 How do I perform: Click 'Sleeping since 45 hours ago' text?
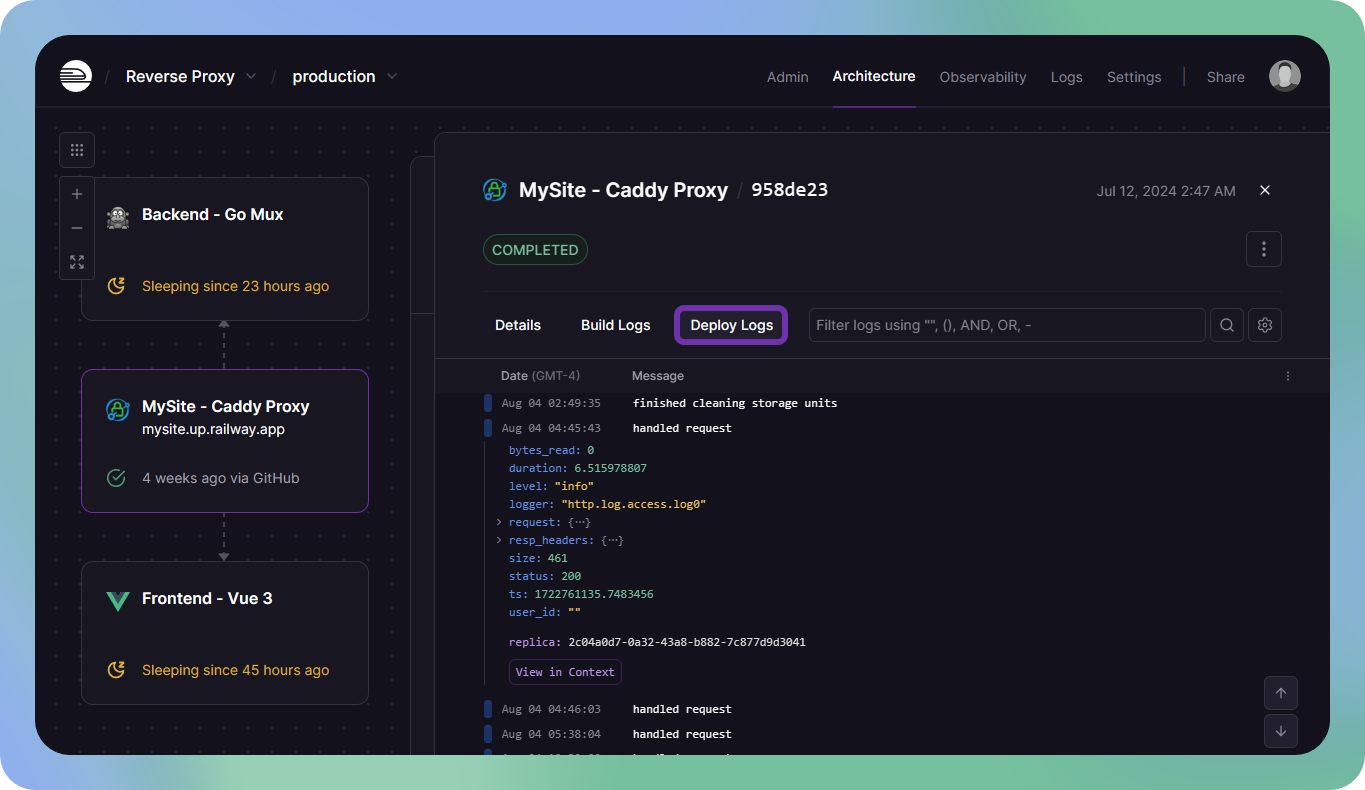tap(235, 670)
